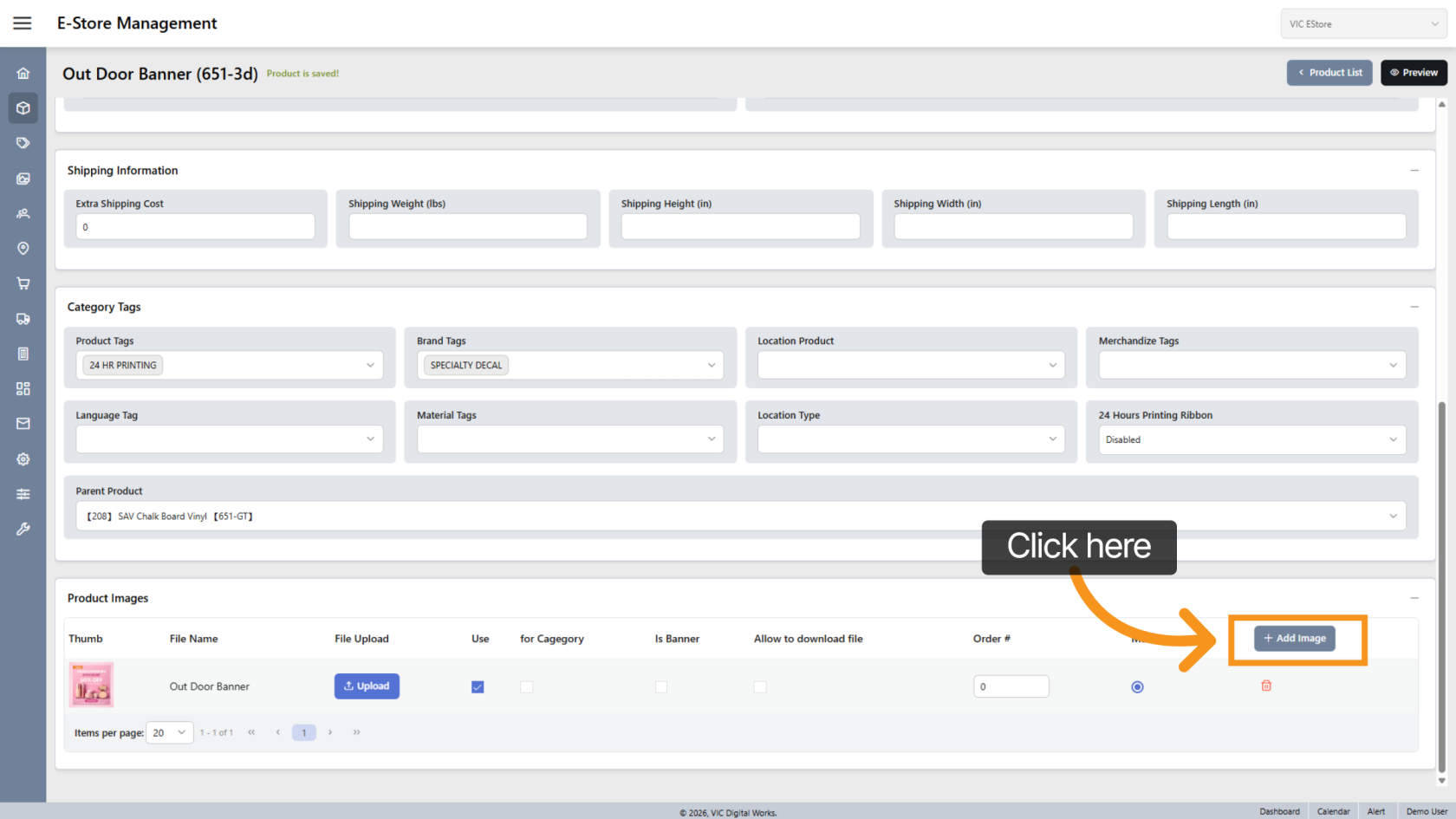Go to the home icon in sidebar
The height and width of the screenshot is (819, 1456).
coord(23,74)
